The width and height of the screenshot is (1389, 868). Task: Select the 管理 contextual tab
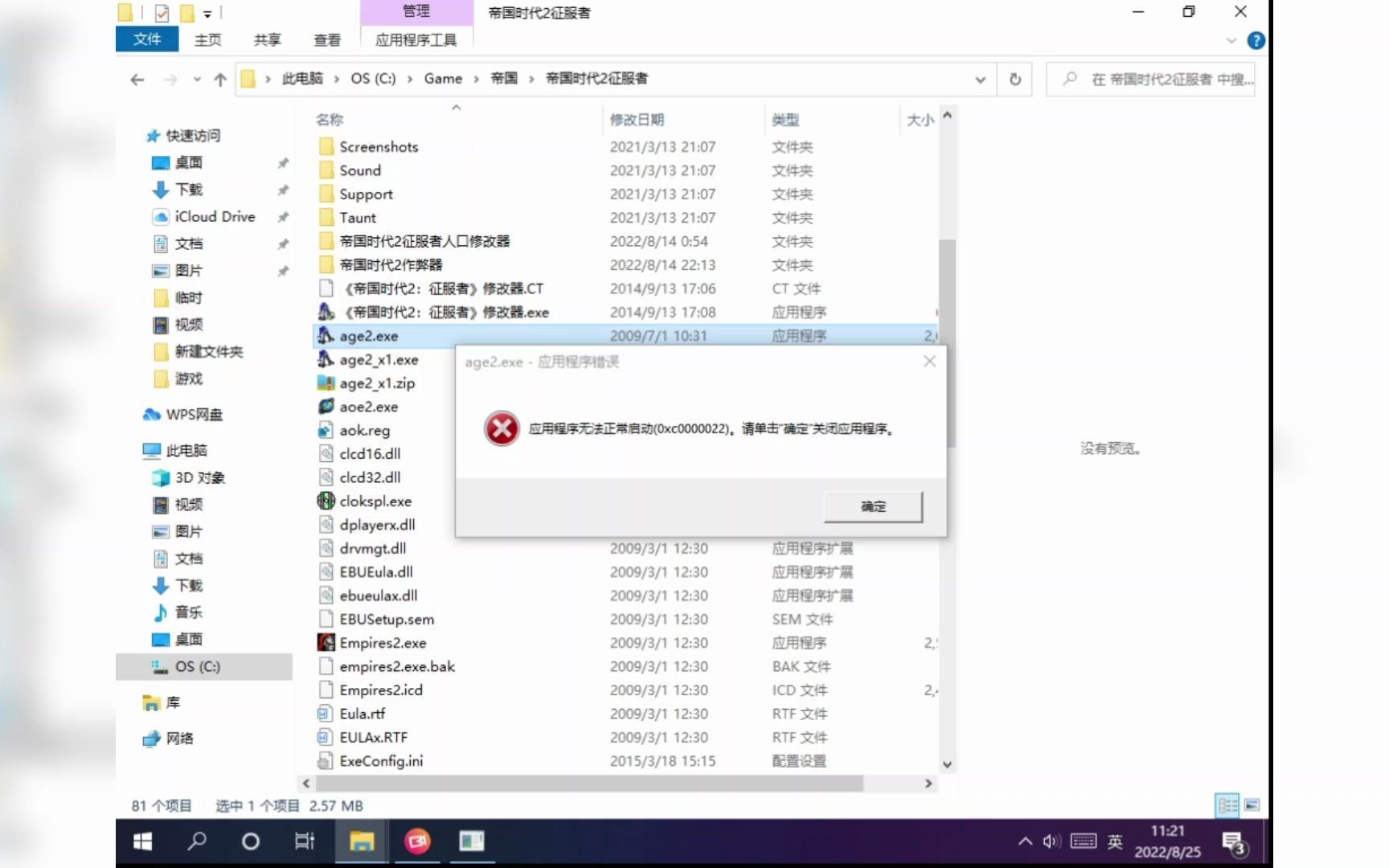pos(416,11)
